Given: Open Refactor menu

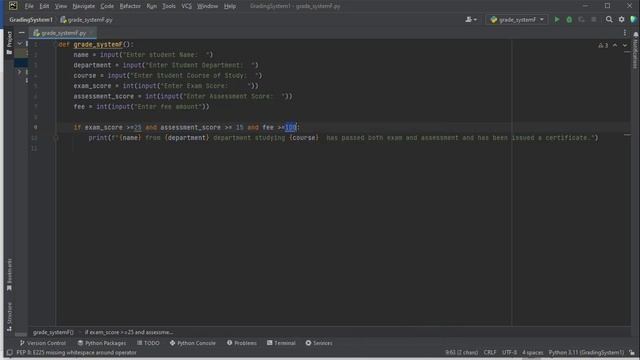Looking at the screenshot, I should tap(130, 6).
